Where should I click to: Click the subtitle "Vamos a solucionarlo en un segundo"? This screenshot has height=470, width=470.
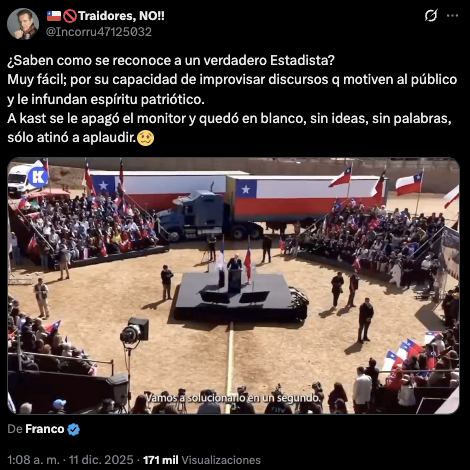(x=233, y=398)
